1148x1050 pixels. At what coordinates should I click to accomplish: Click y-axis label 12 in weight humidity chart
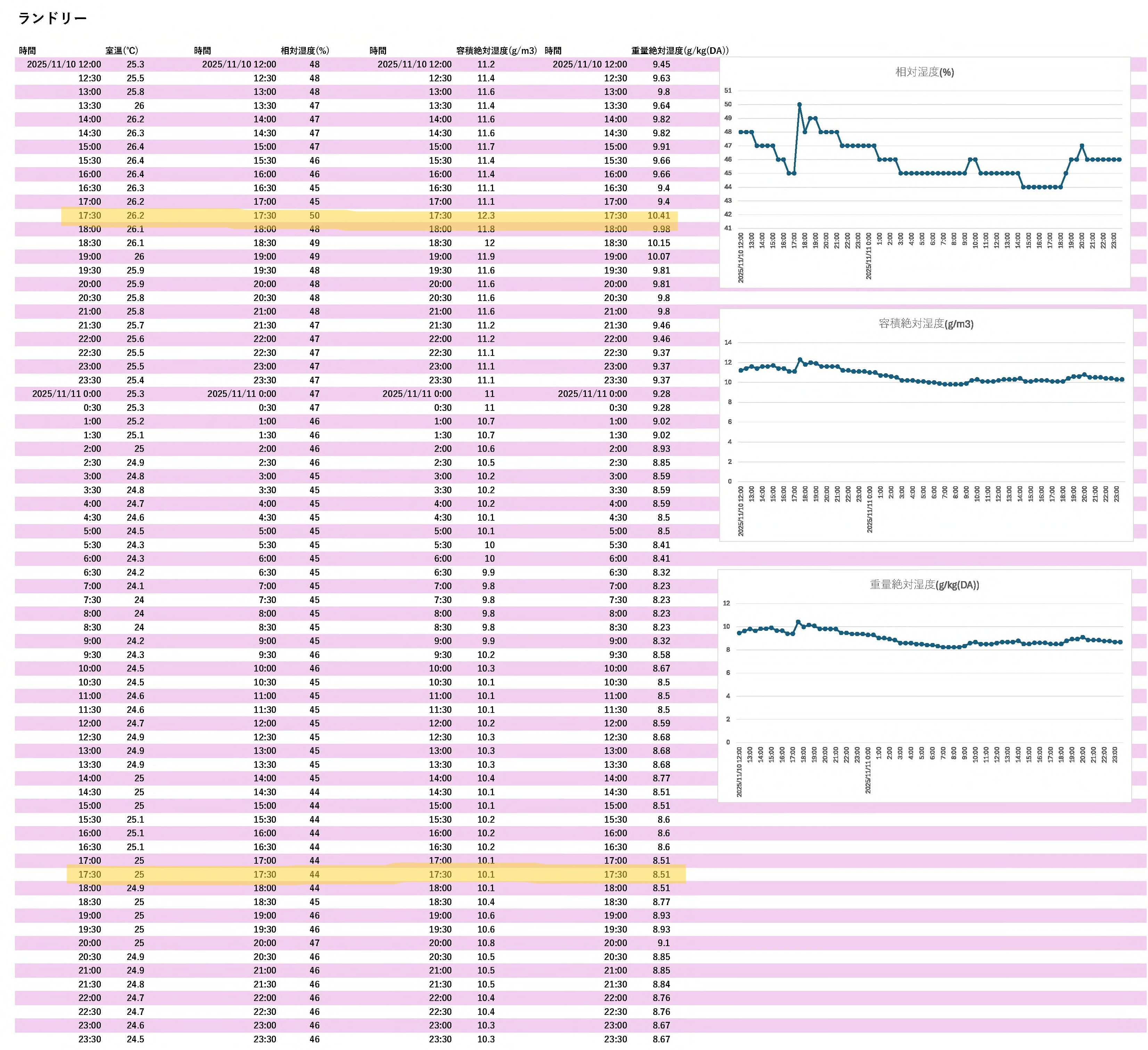tap(726, 603)
